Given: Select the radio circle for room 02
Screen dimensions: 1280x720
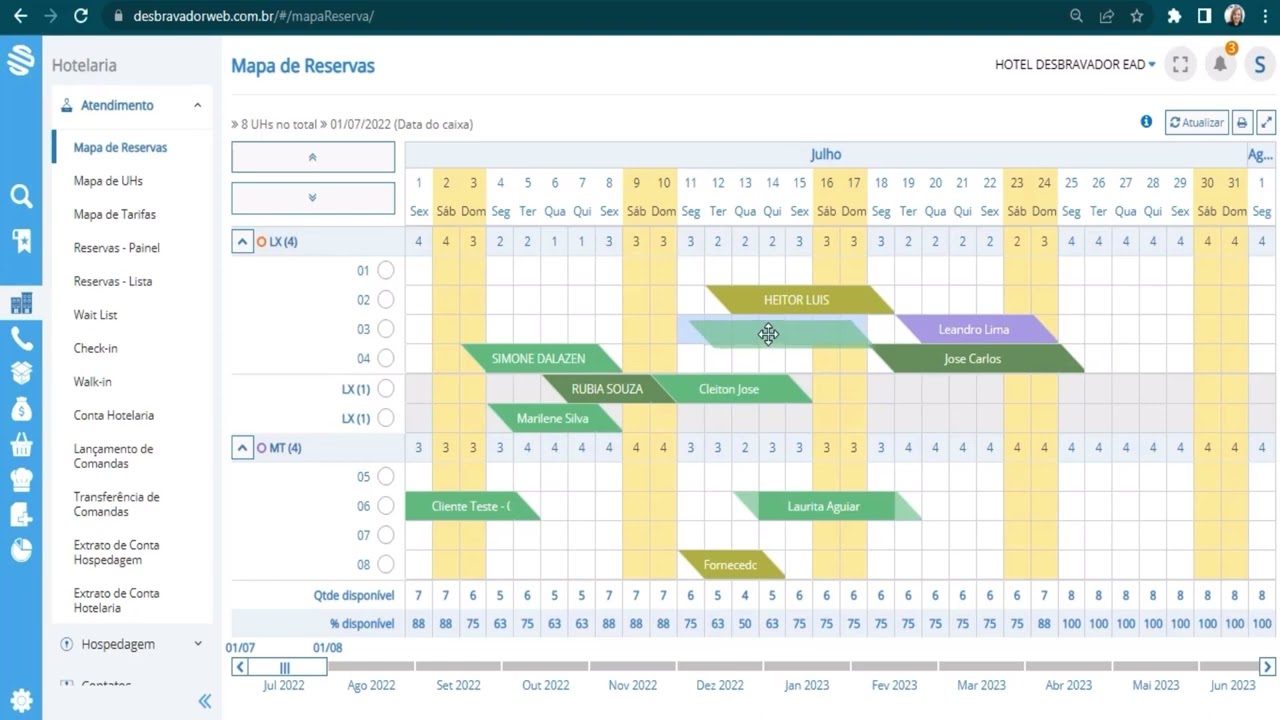Looking at the screenshot, I should [386, 299].
